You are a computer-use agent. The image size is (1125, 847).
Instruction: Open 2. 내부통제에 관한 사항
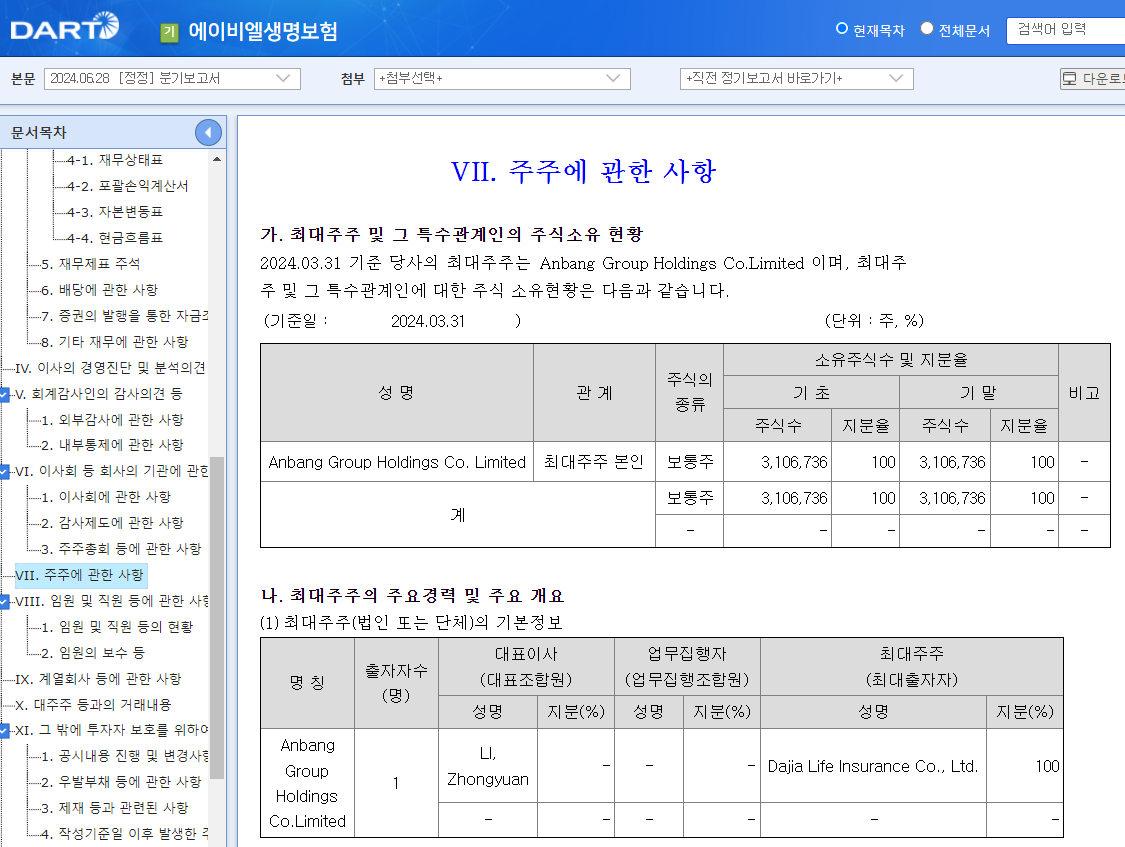coord(112,445)
